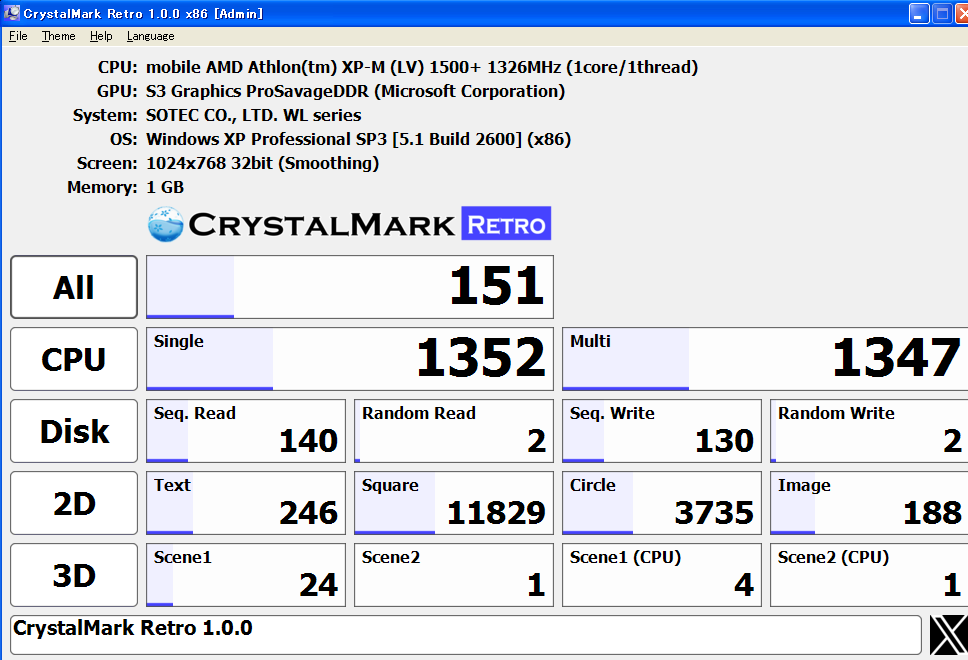This screenshot has height=660, width=968.
Task: Click the Scene1 (CPU) score box
Action: click(662, 575)
